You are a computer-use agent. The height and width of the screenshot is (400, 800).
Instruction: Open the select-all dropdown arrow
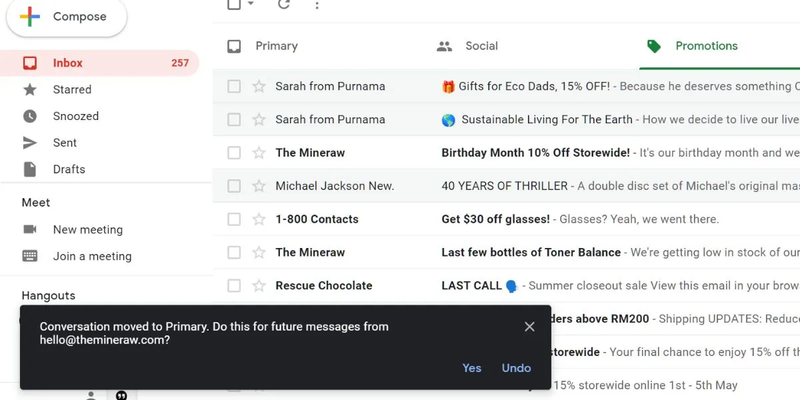point(251,4)
